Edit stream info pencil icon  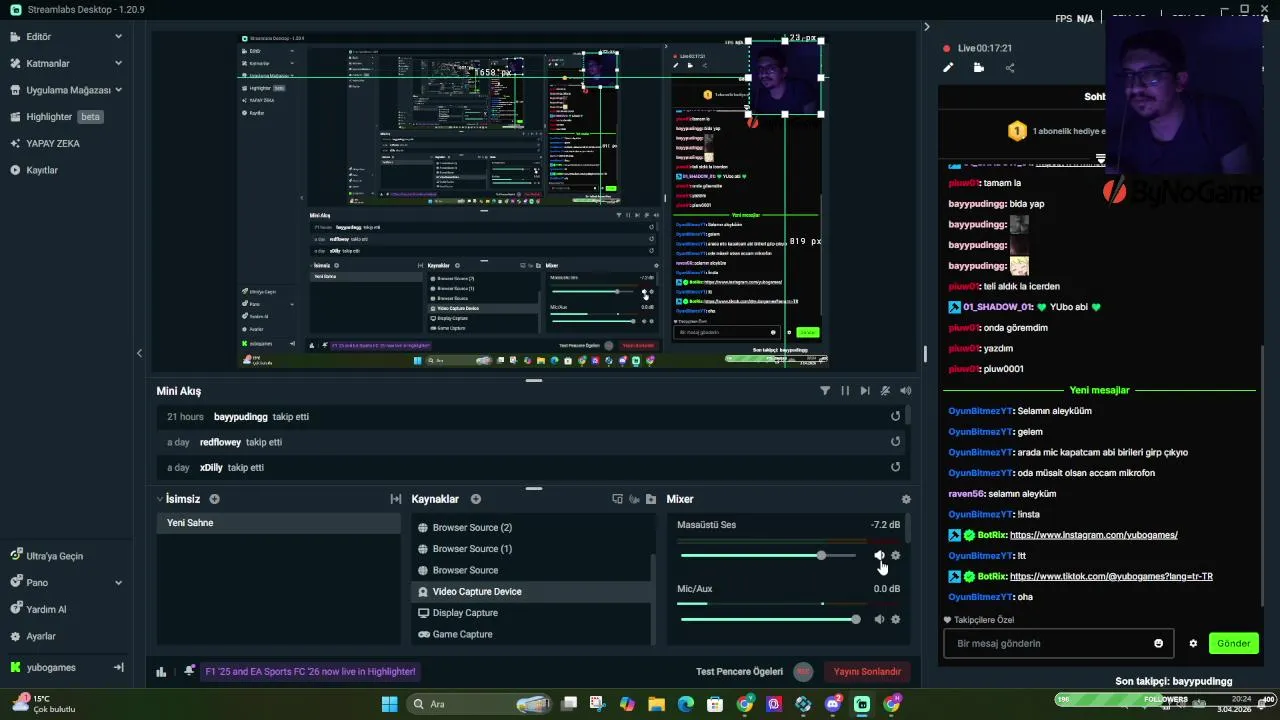click(x=948, y=68)
